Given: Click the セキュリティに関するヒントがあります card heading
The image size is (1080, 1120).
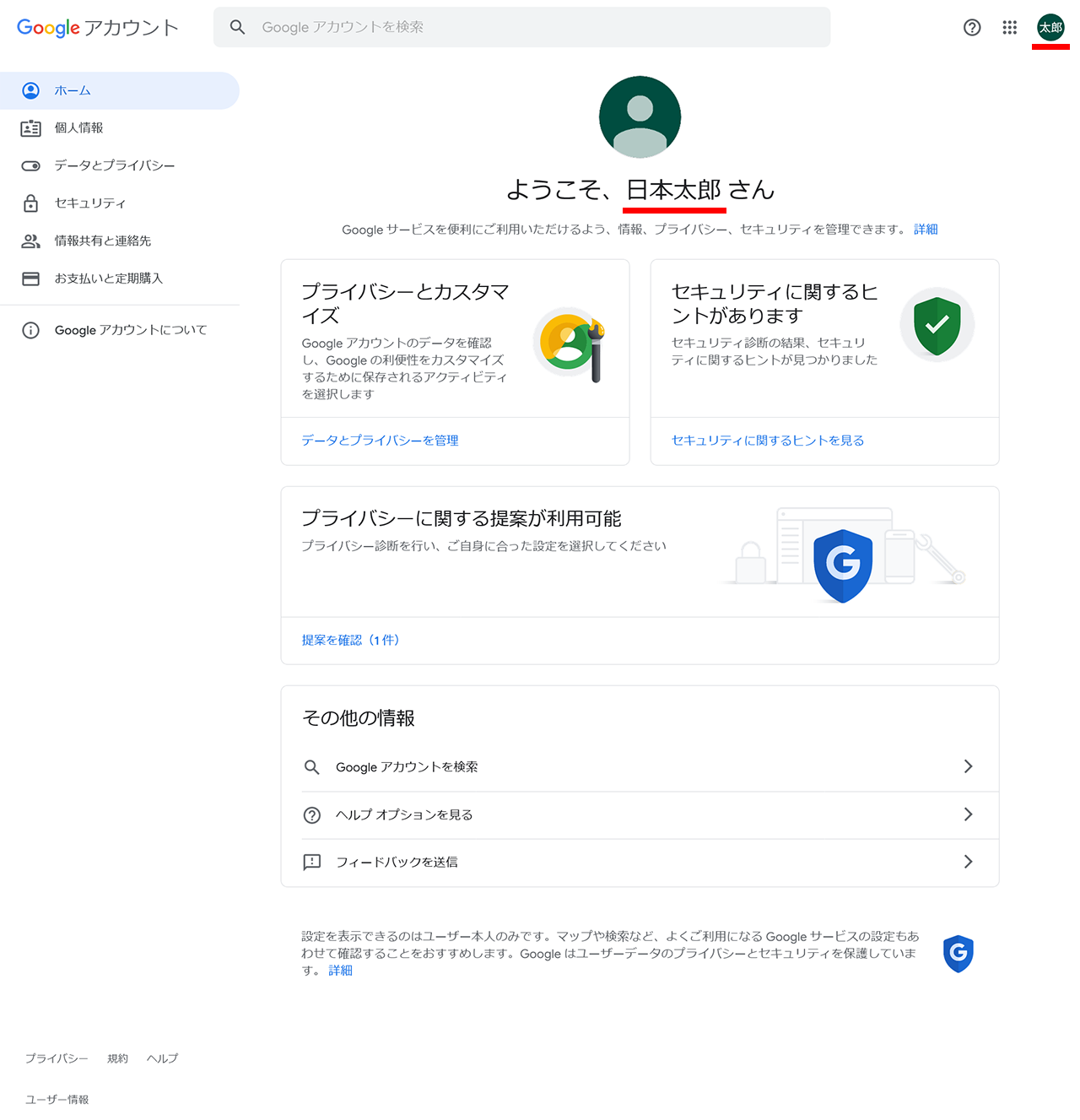Looking at the screenshot, I should (775, 304).
